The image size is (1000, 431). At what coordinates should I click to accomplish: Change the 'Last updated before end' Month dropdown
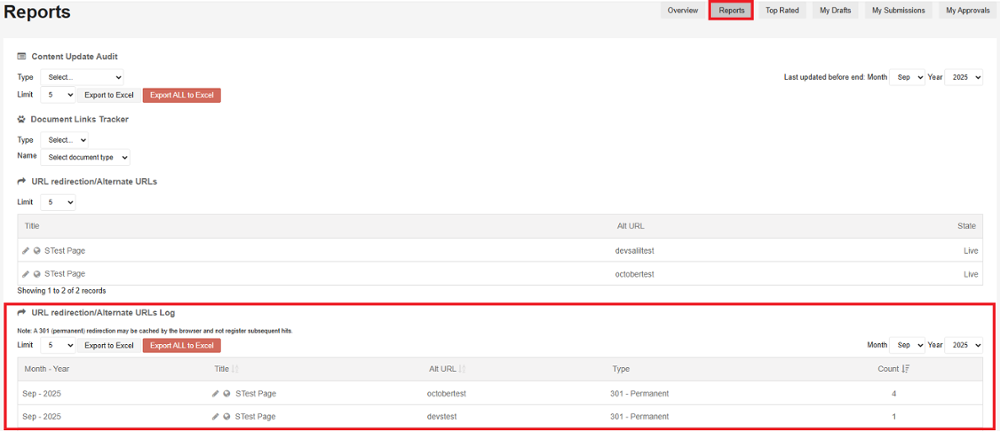click(x=907, y=77)
